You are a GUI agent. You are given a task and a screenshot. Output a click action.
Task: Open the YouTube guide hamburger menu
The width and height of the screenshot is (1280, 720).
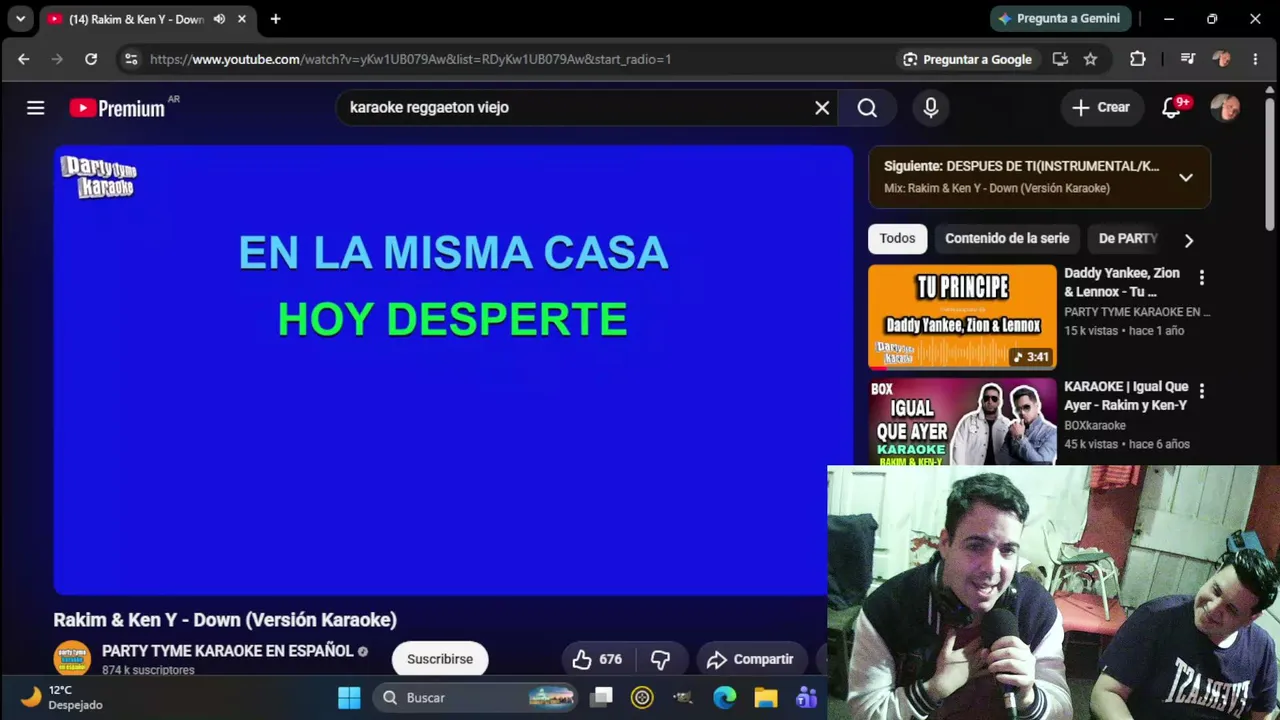click(36, 108)
